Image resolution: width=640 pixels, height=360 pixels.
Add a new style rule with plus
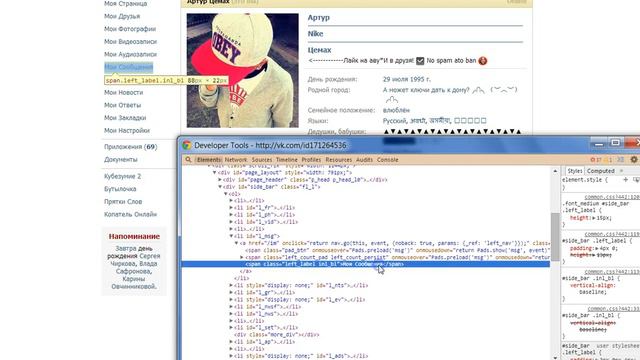click(x=625, y=180)
